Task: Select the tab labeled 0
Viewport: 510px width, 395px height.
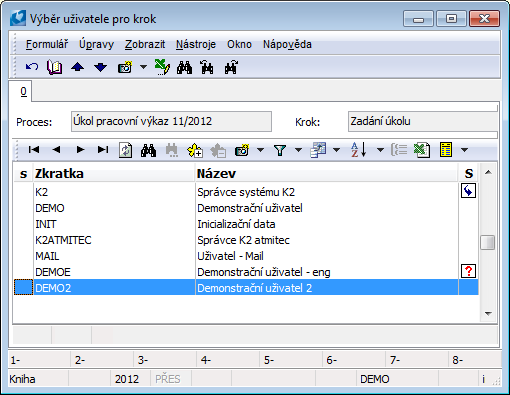Action: click(x=23, y=91)
